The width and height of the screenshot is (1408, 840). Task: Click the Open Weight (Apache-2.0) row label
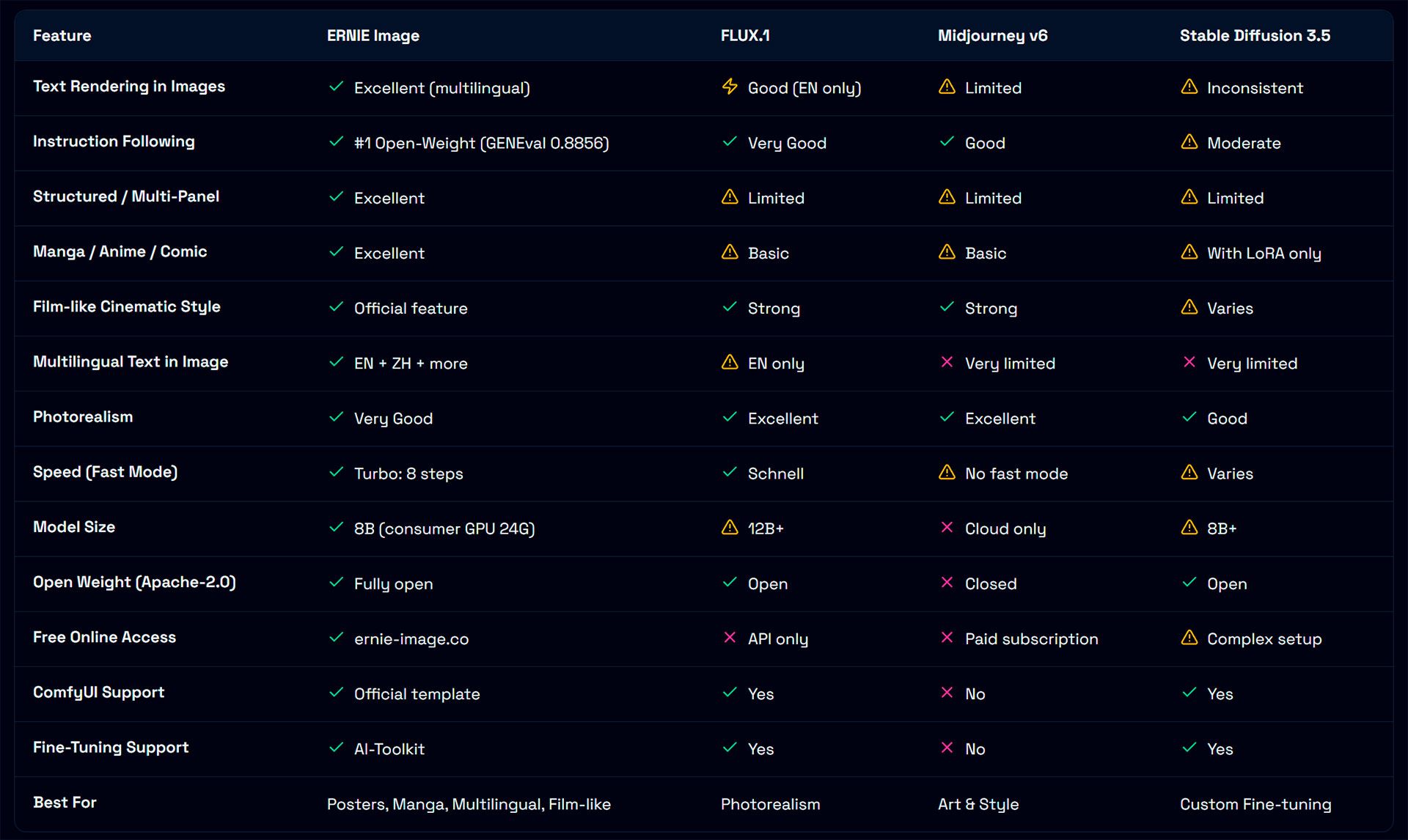(x=134, y=582)
